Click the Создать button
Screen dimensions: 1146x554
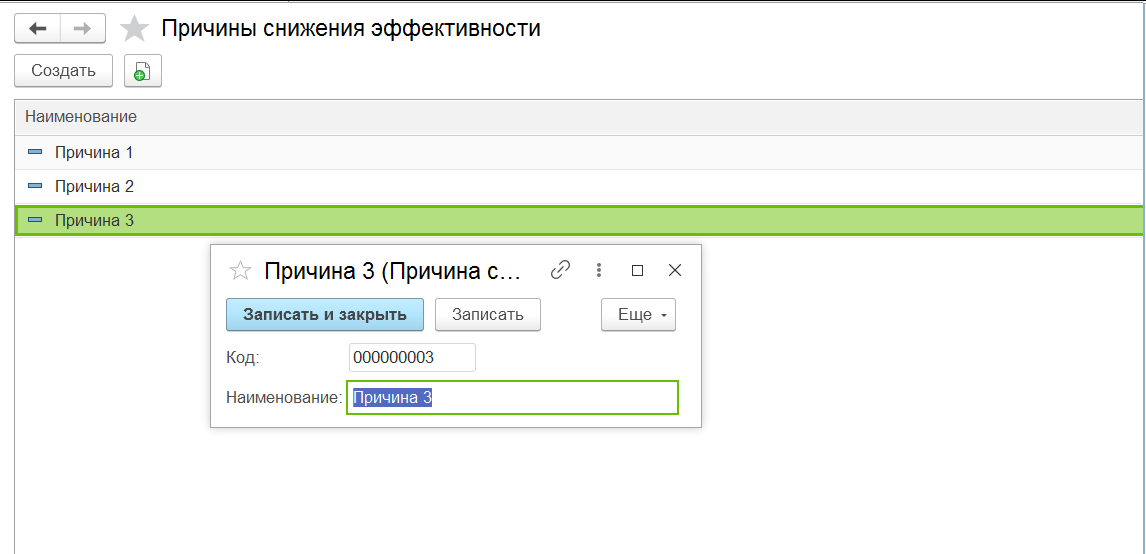(64, 71)
